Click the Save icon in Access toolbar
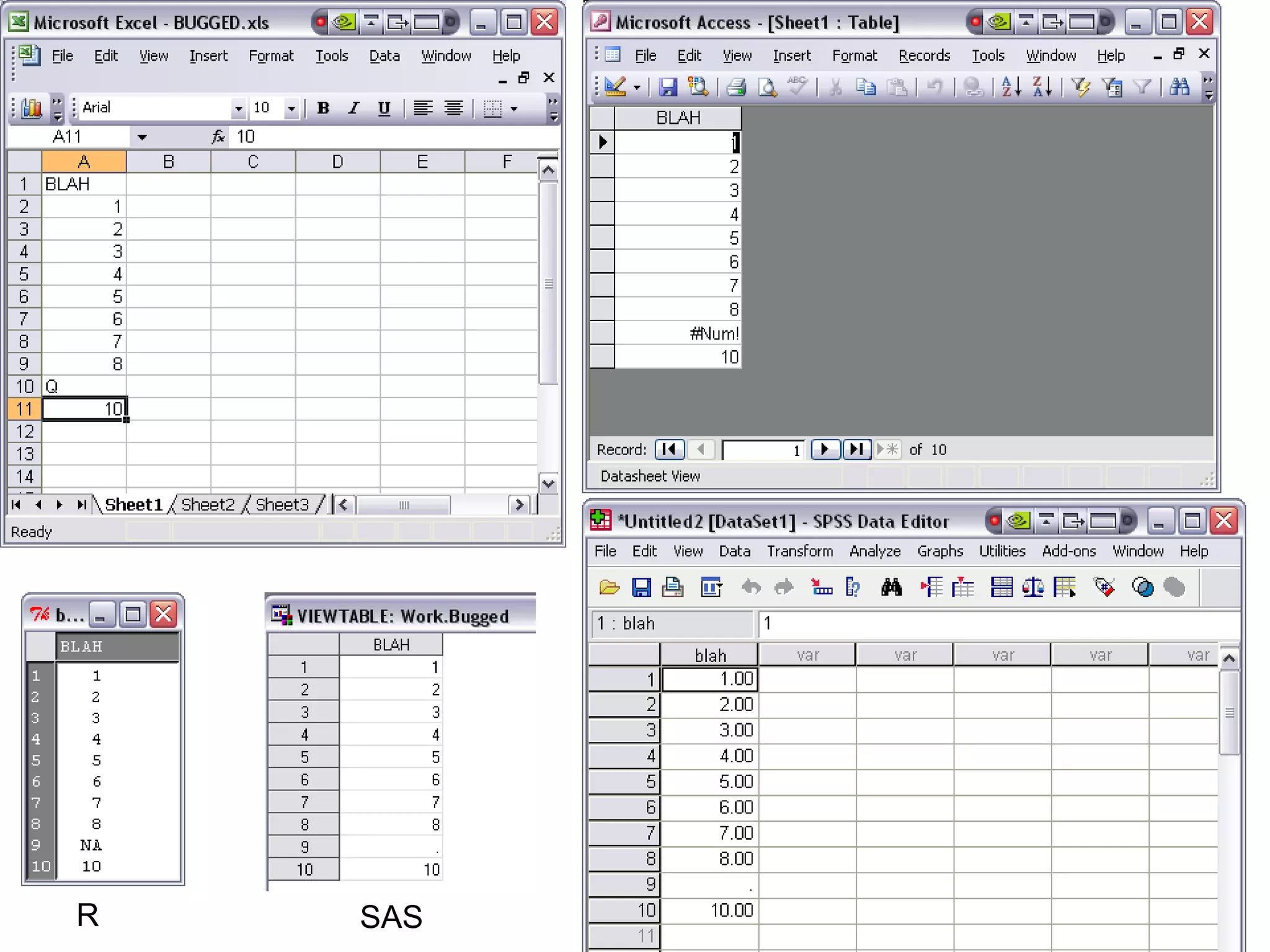This screenshot has height=952, width=1270. (667, 87)
